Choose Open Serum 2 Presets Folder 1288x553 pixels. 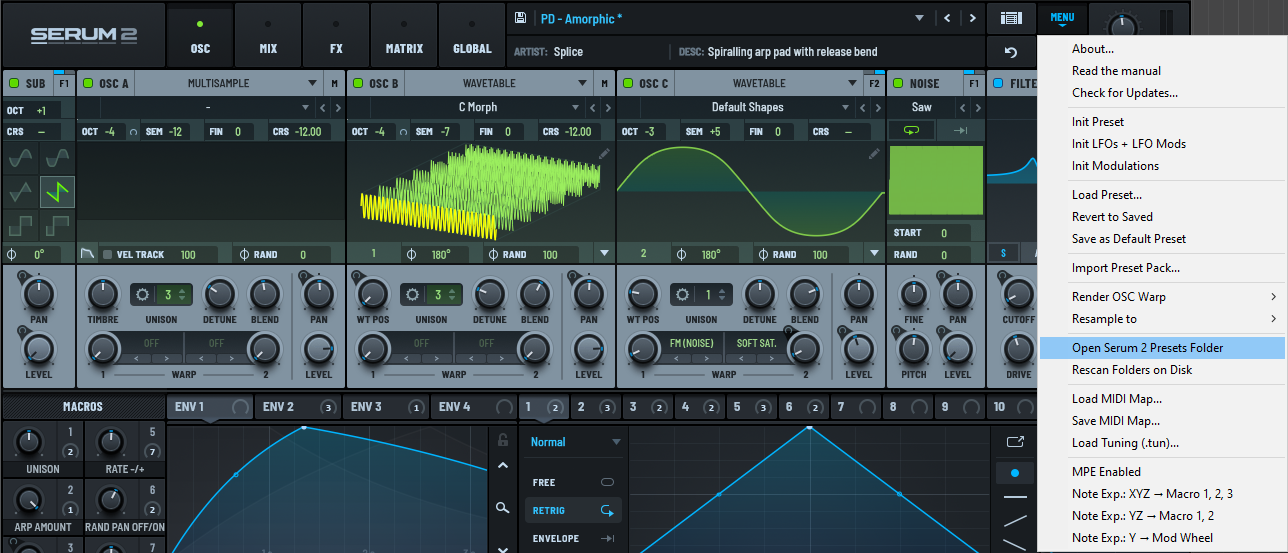[1161, 348]
